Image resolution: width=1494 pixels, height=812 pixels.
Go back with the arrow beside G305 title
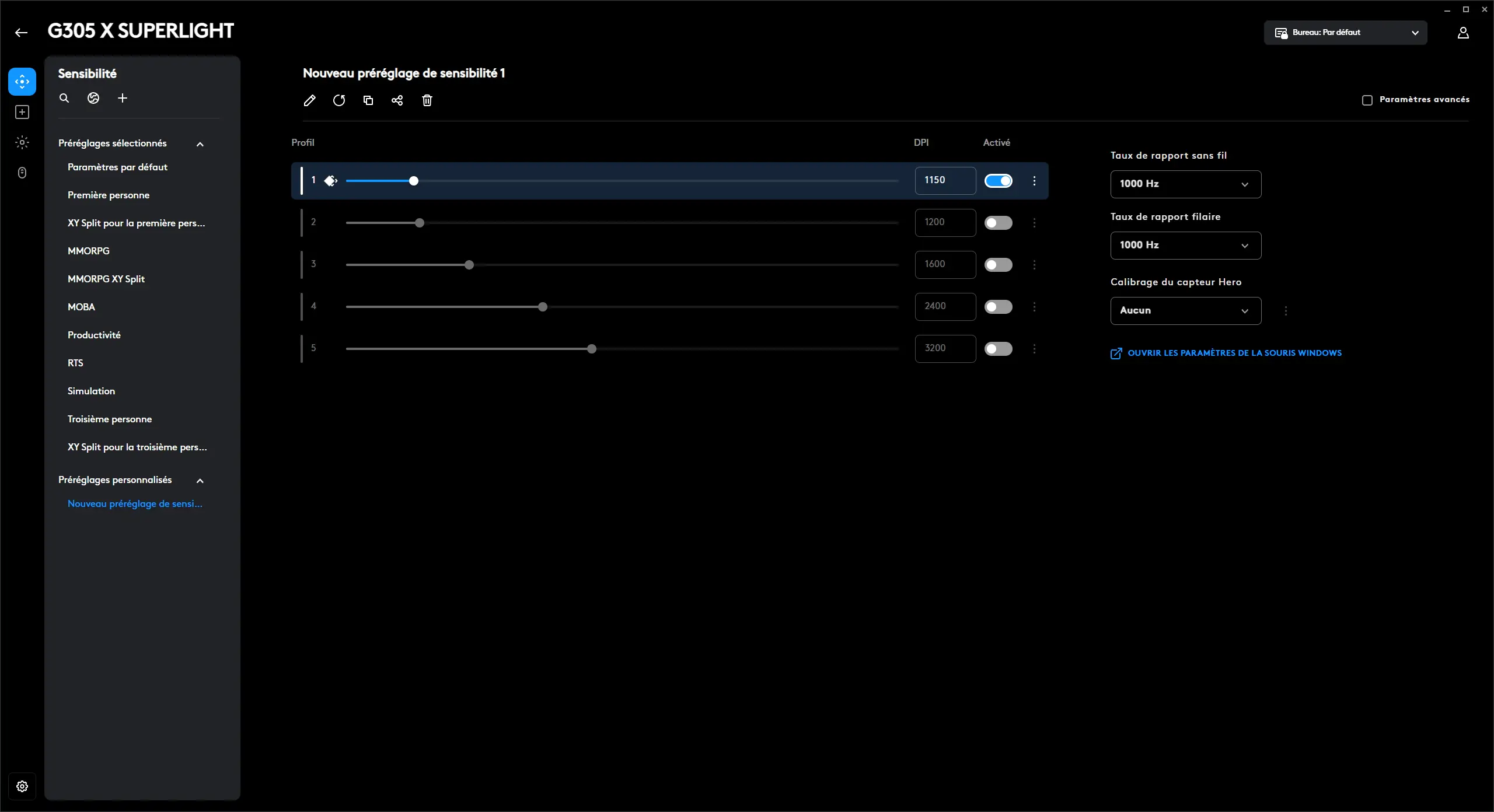tap(22, 33)
